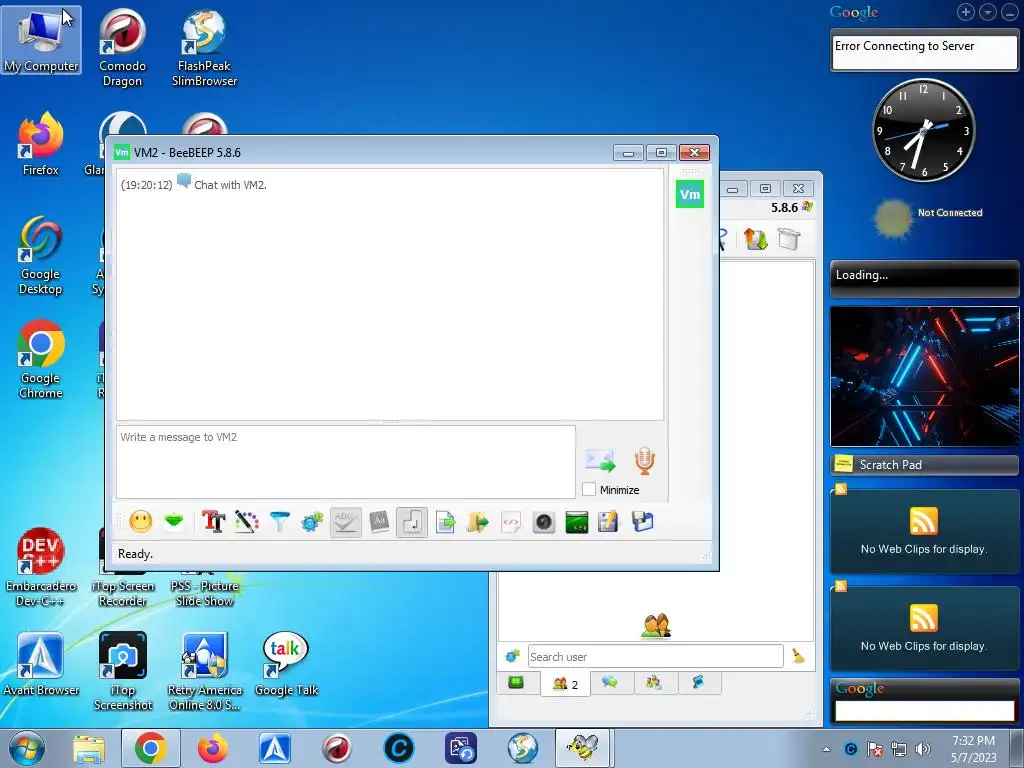Click the green Vm user avatar
Image resolution: width=1024 pixels, height=768 pixels.
[690, 194]
